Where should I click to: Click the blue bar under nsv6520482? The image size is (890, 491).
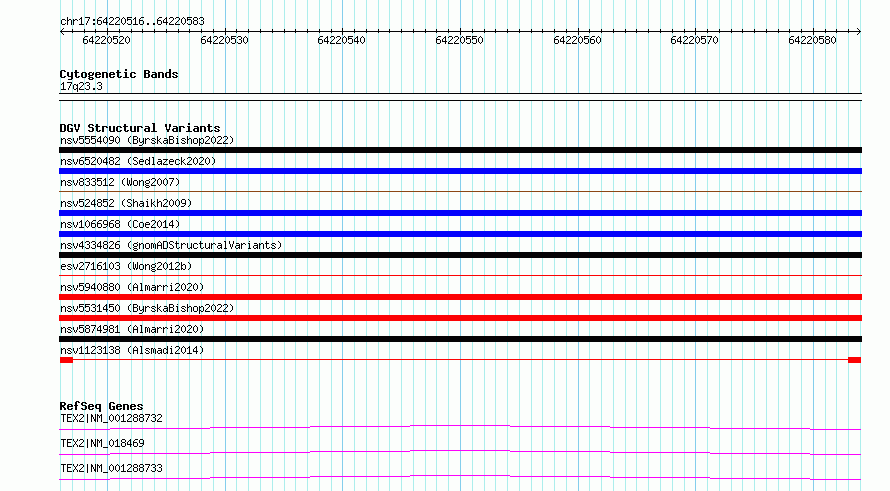[460, 171]
